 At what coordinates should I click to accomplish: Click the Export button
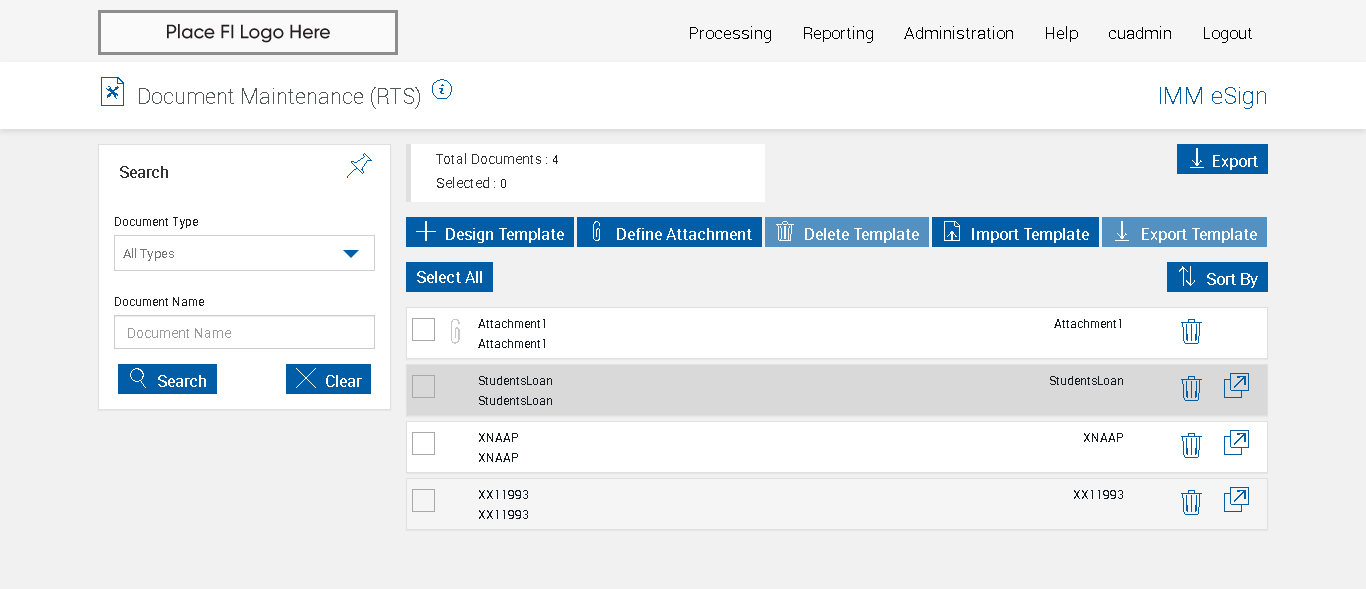[1222, 160]
